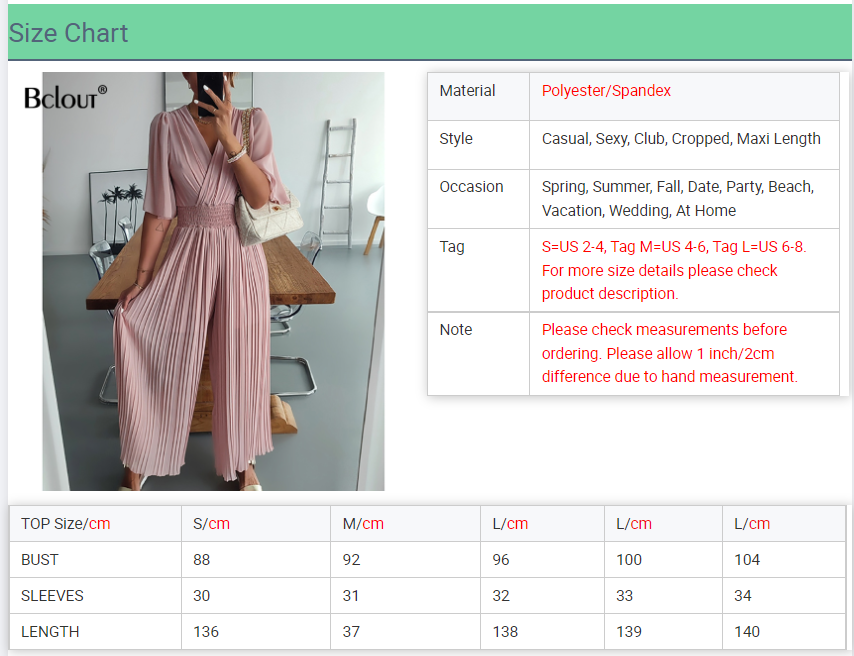Select the Tag row label
The image size is (854, 656).
tap(452, 247)
